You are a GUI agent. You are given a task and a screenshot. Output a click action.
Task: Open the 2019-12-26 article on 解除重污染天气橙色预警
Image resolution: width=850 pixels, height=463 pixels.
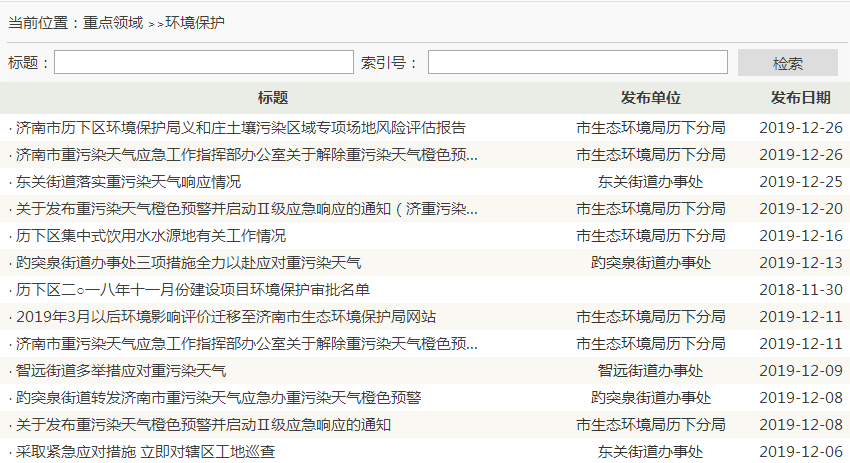(247, 155)
